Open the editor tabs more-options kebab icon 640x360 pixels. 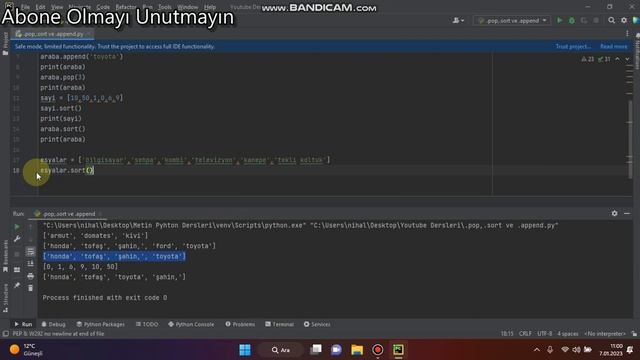coord(627,34)
